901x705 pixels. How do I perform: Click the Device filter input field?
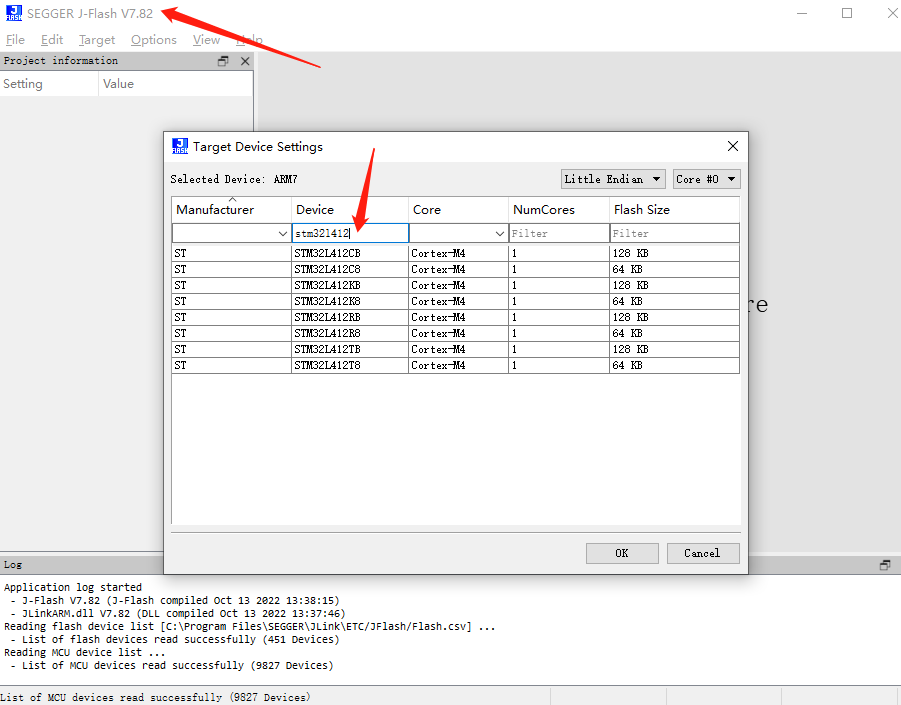coord(350,233)
